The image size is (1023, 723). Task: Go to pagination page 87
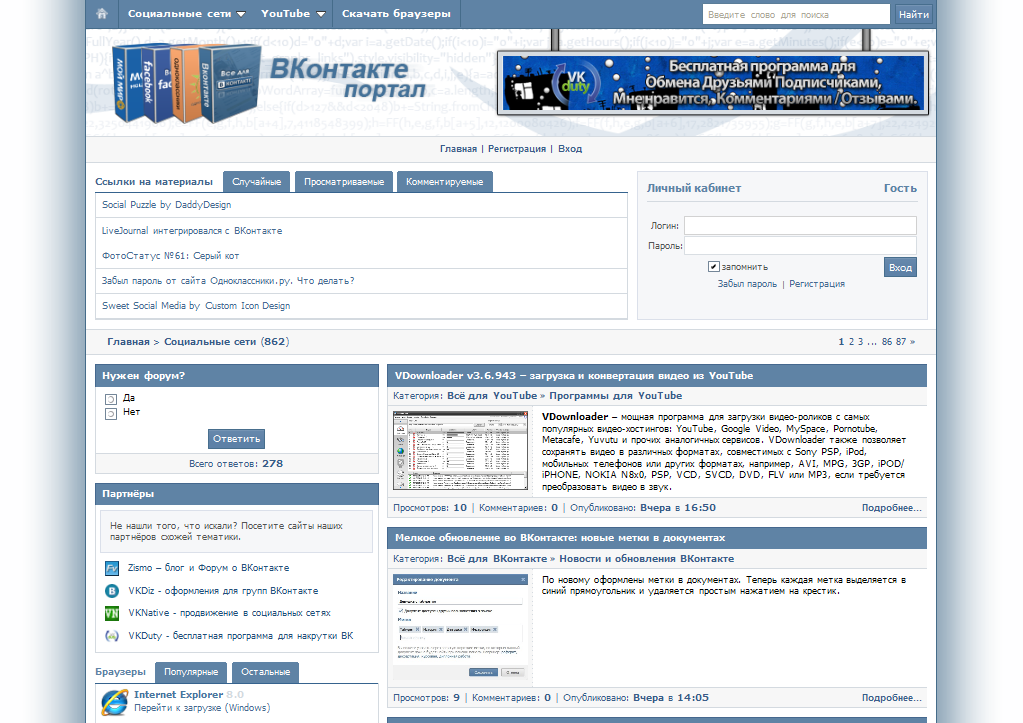(901, 342)
